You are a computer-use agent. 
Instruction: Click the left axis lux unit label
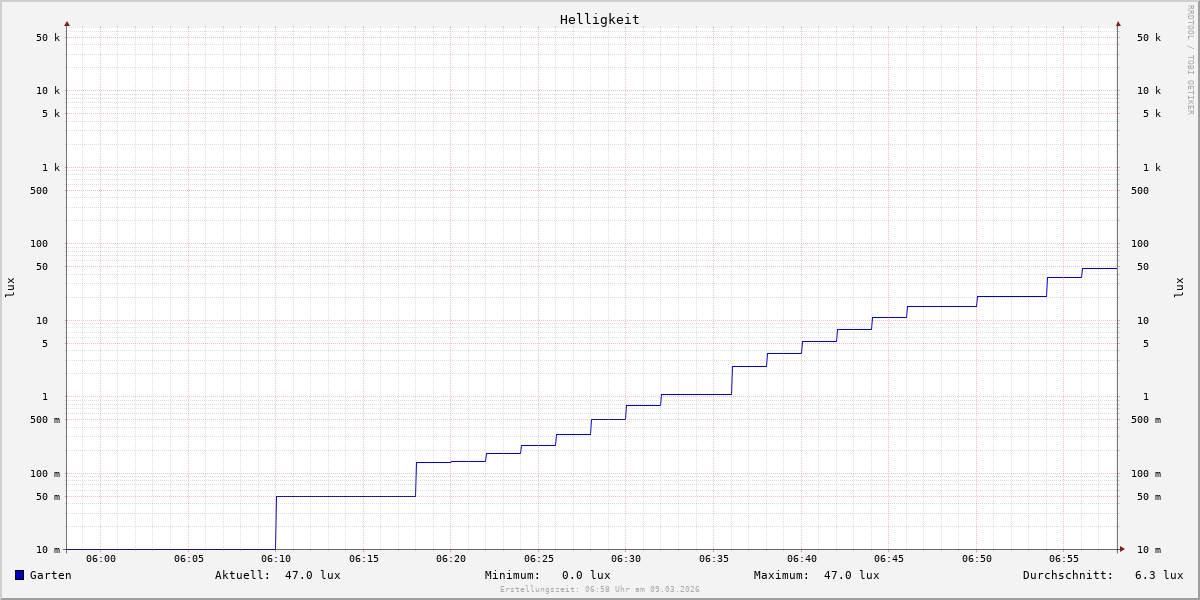[10, 287]
